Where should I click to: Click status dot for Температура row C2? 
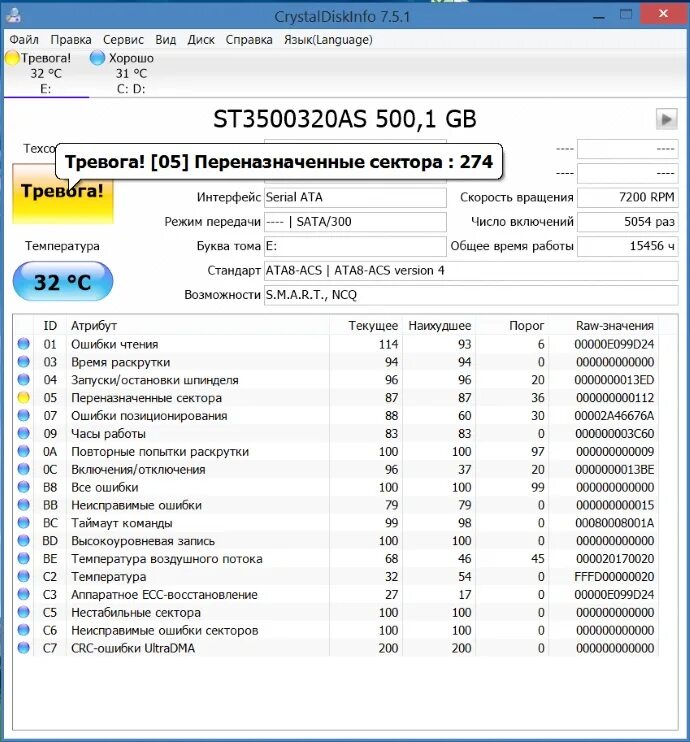pos(23,576)
